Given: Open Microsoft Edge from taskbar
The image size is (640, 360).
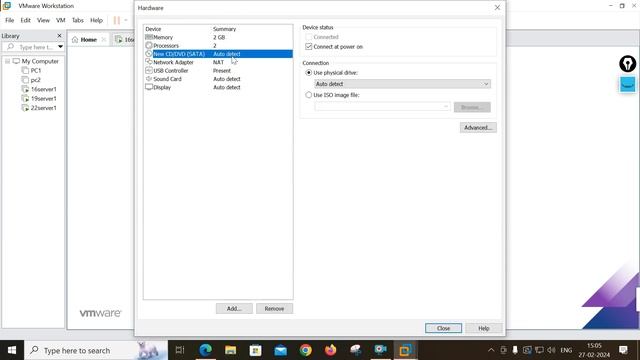Looking at the screenshot, I should (x=205, y=350).
